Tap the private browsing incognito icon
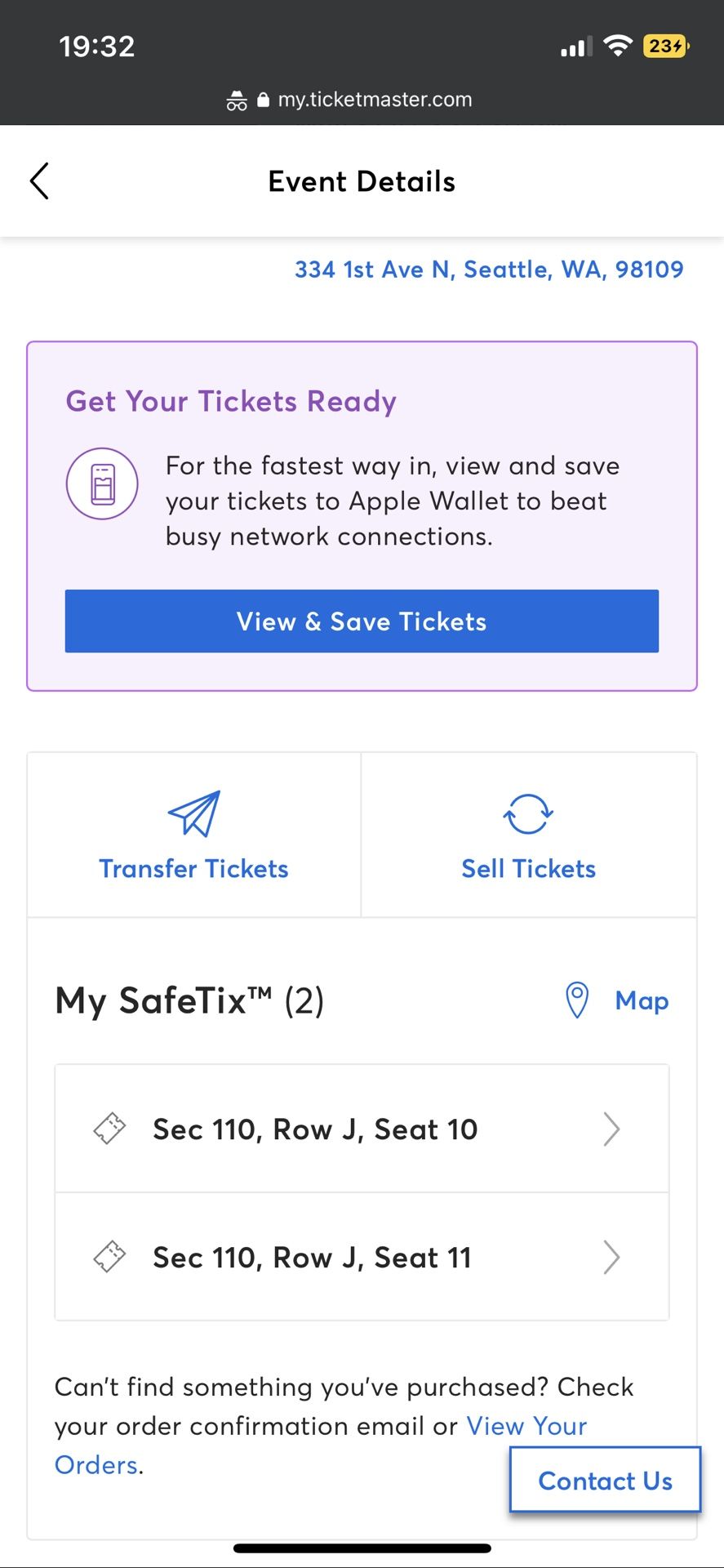The image size is (724, 1568). pyautogui.click(x=237, y=100)
